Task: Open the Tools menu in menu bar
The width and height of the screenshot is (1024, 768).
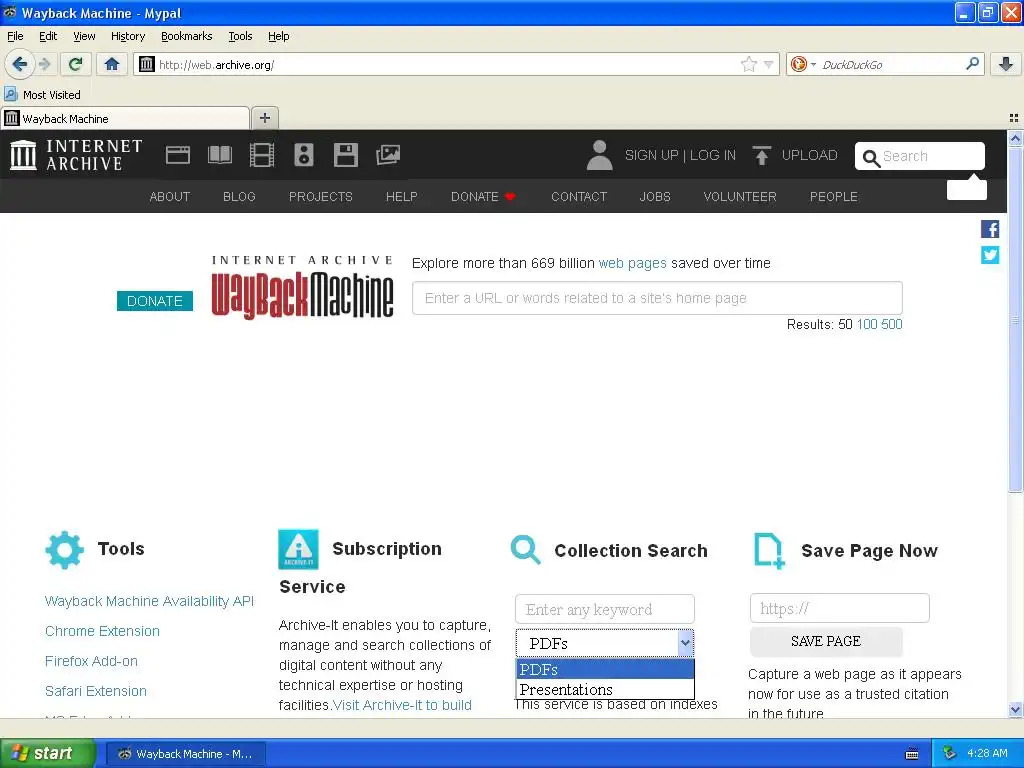Action: click(240, 36)
